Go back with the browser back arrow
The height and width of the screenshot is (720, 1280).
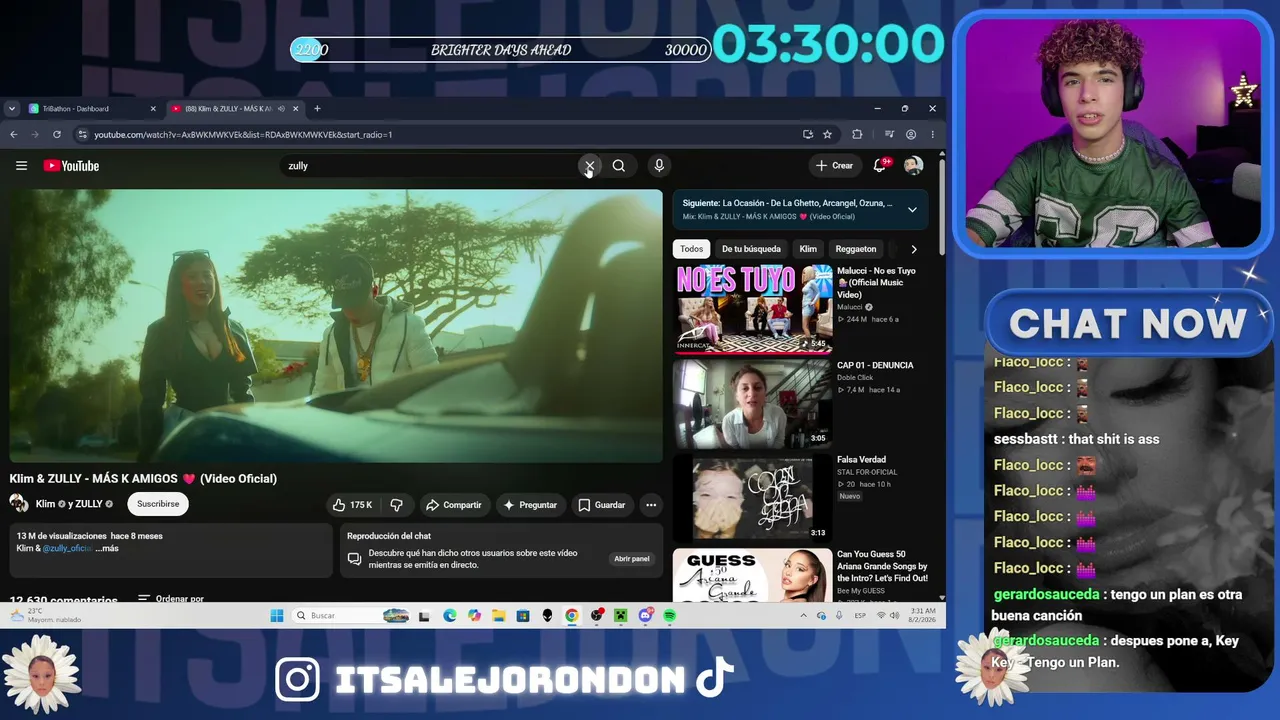(x=14, y=134)
